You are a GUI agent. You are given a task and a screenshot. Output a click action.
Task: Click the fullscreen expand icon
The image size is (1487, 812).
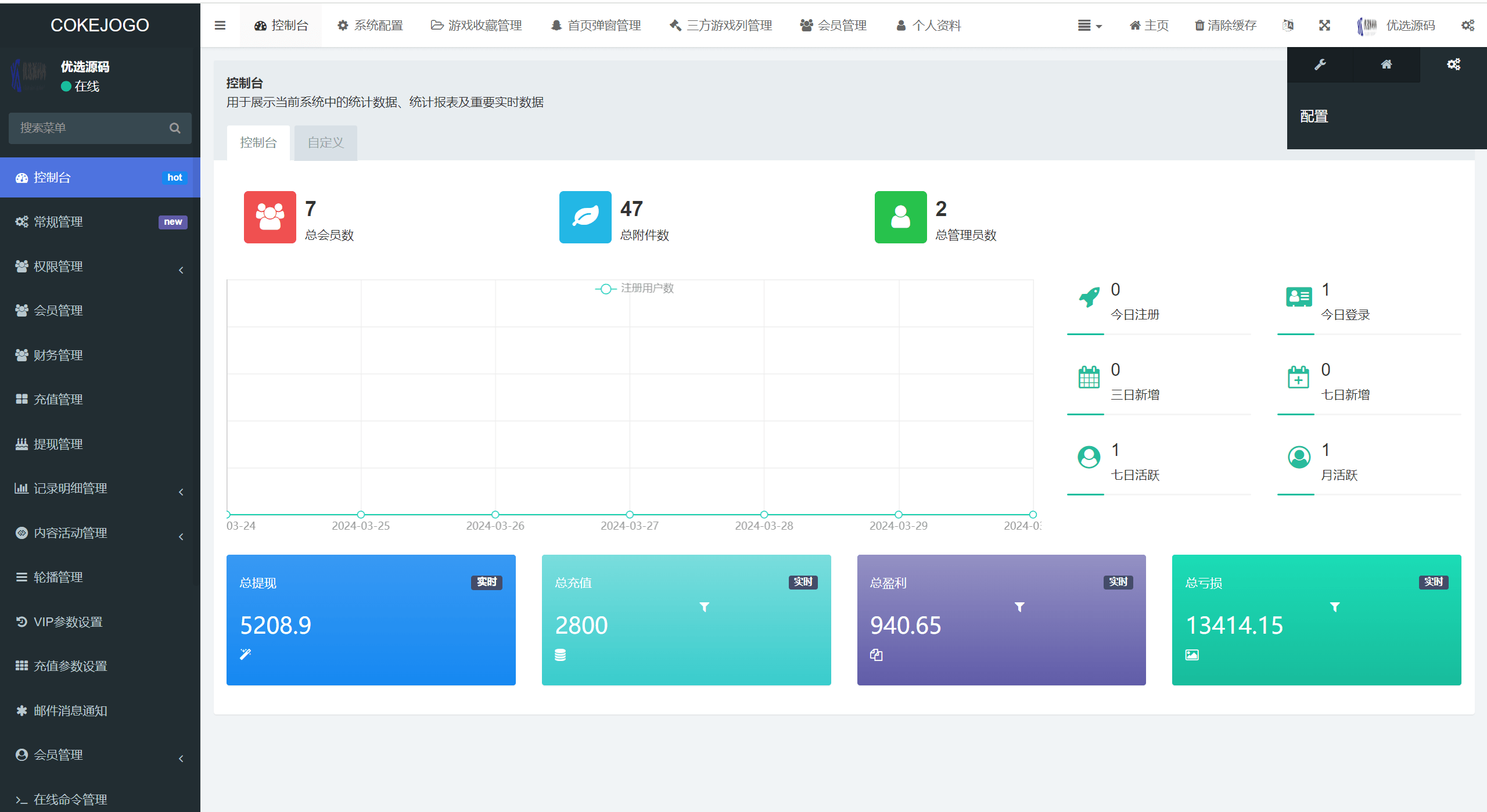tap(1324, 25)
